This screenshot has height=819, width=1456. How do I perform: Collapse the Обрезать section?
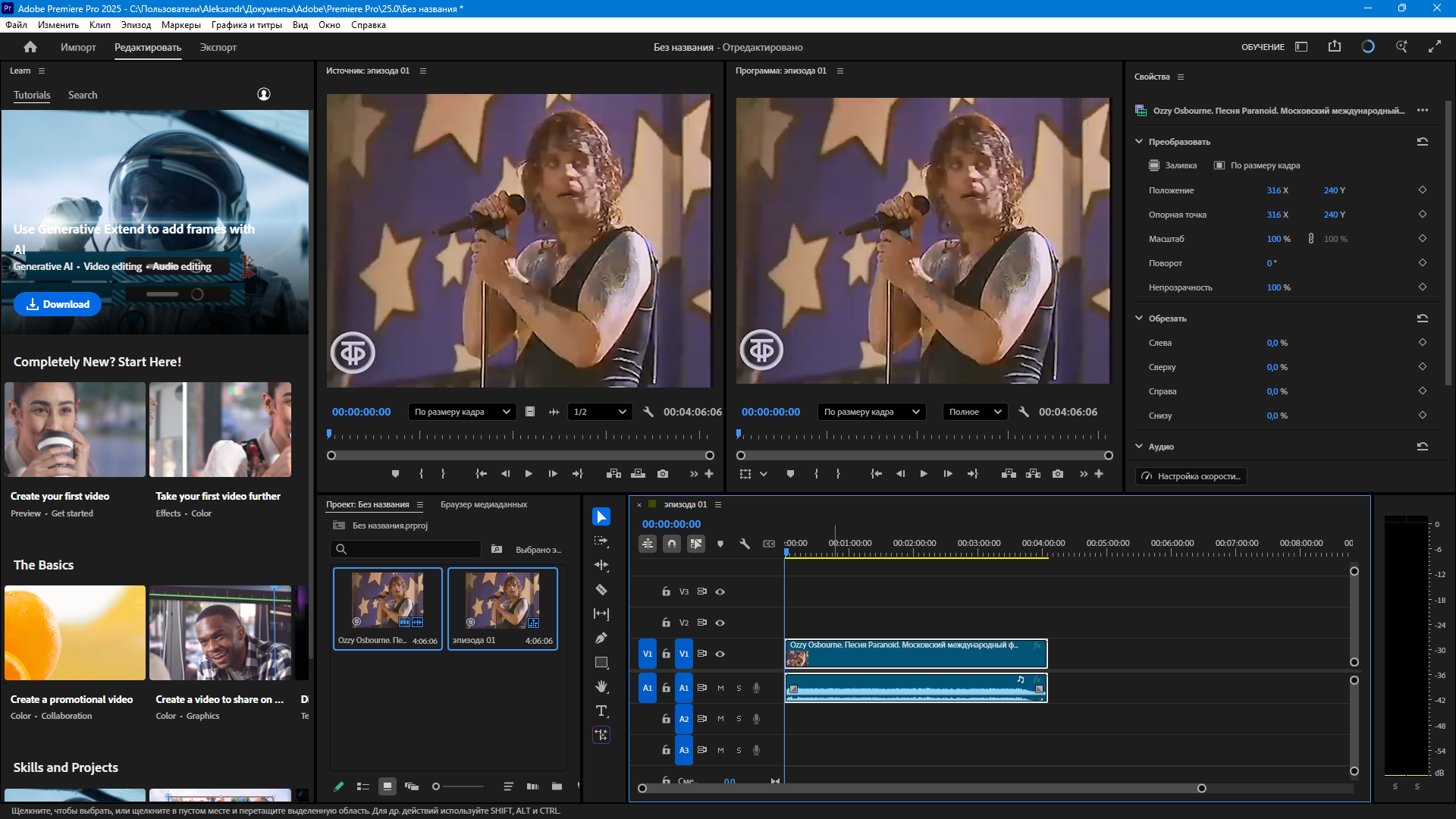[1138, 318]
